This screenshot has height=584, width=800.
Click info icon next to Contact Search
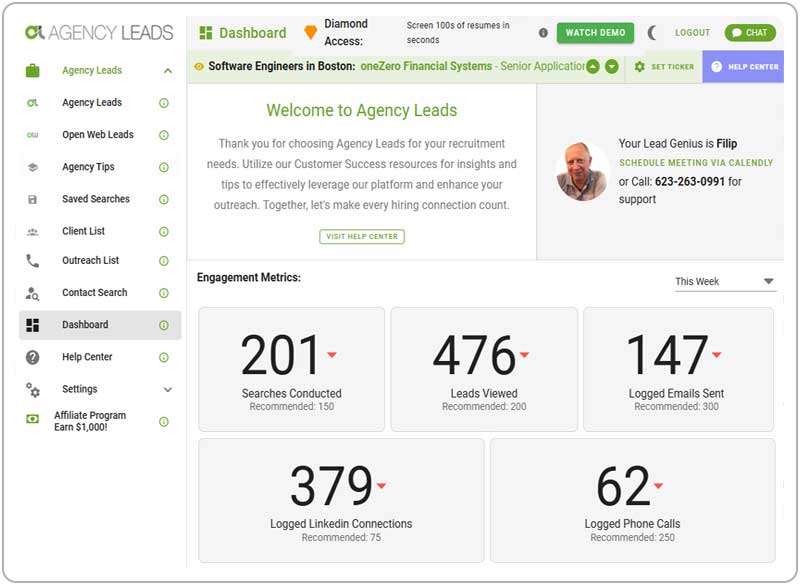(164, 293)
